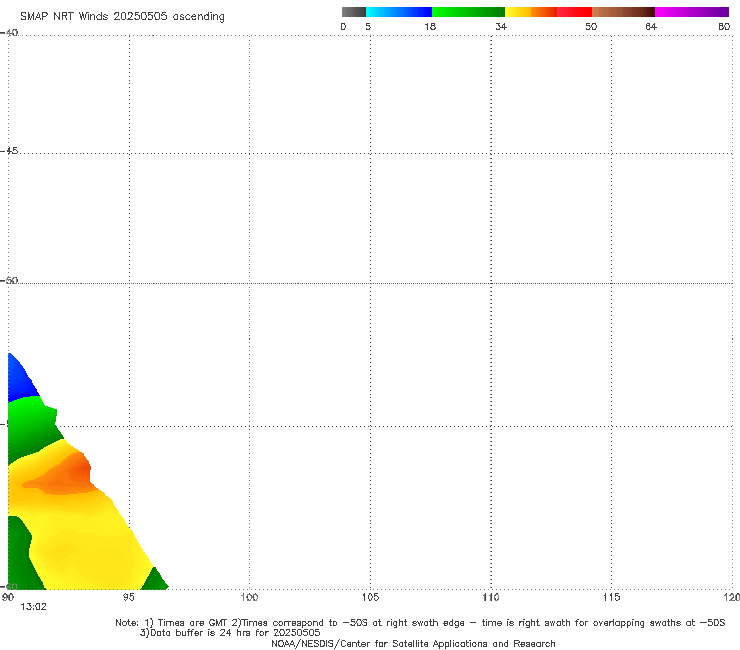Click the colorbar label '80'
This screenshot has height=650, width=740.
(x=724, y=26)
